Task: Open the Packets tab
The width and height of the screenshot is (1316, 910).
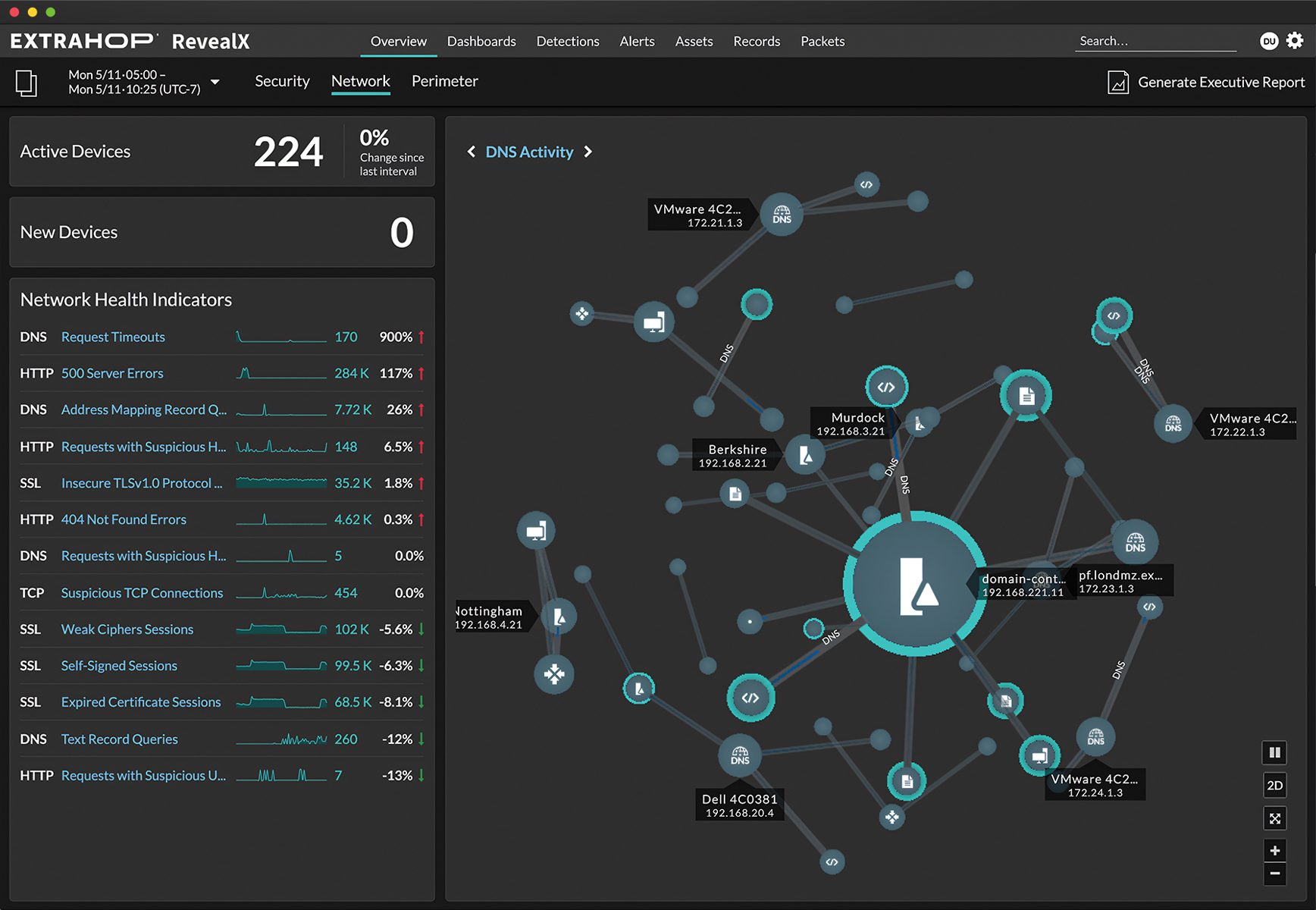Action: tap(822, 41)
